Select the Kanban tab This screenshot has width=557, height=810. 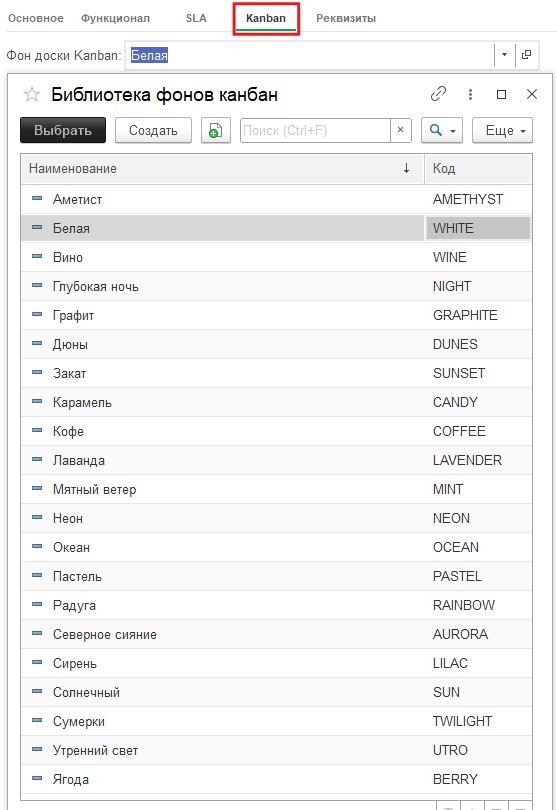coord(266,18)
